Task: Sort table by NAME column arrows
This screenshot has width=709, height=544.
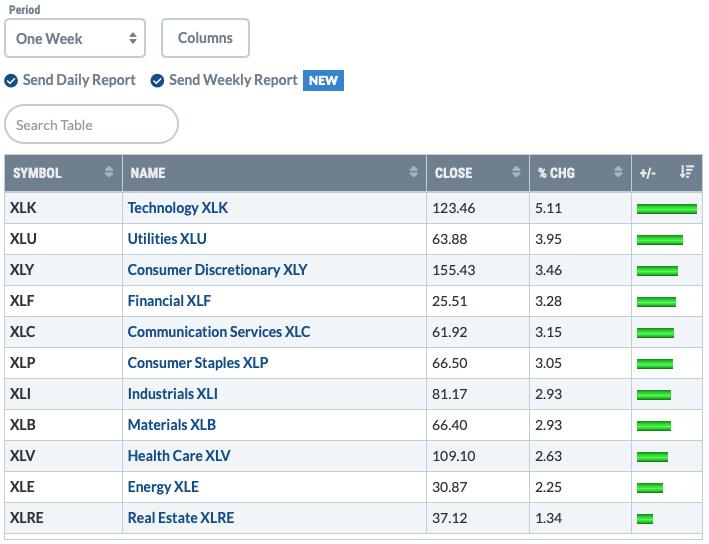Action: pyautogui.click(x=413, y=172)
